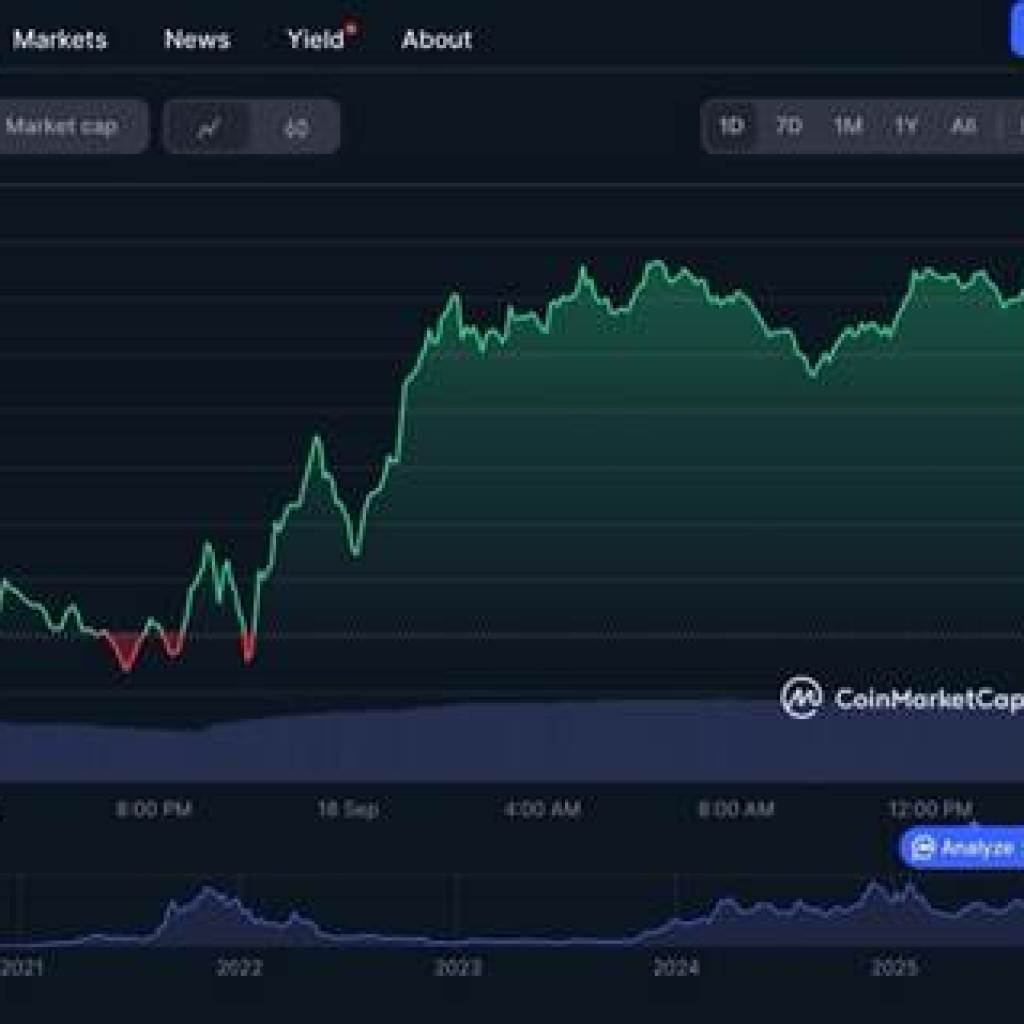Open the Markets menu
The width and height of the screenshot is (1024, 1024).
[x=61, y=40]
